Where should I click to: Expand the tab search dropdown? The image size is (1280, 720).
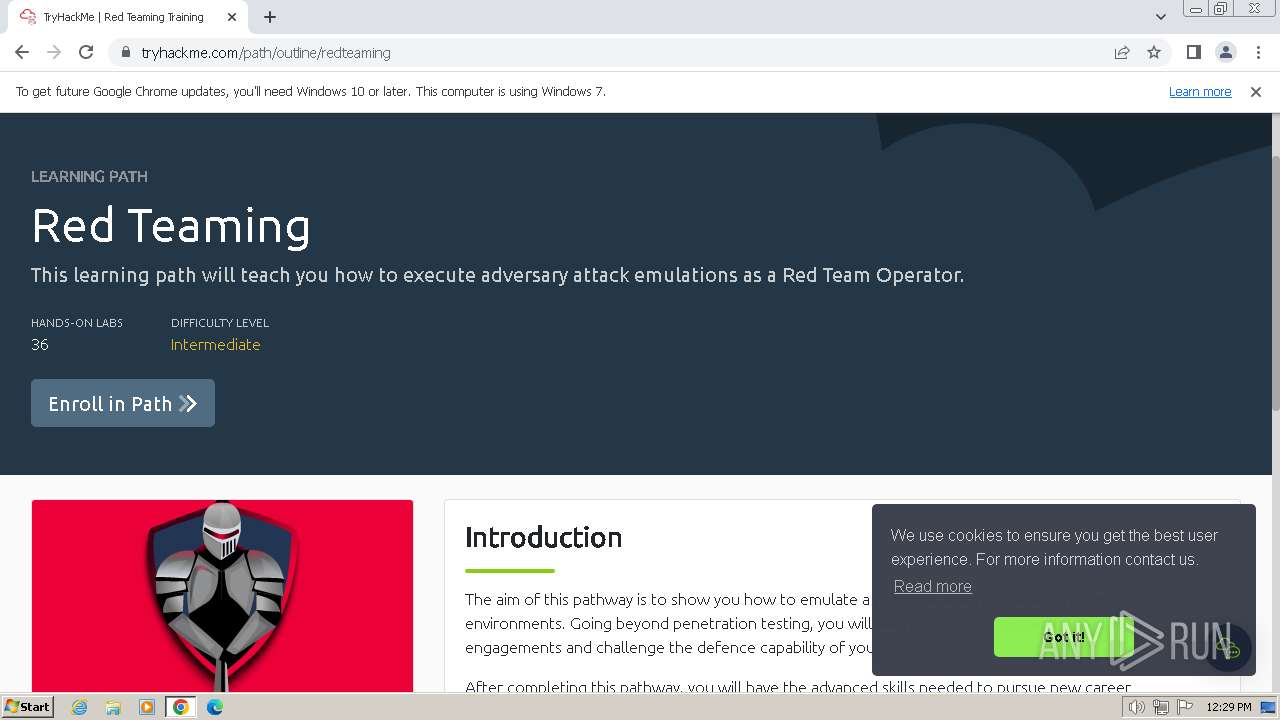[x=1160, y=17]
